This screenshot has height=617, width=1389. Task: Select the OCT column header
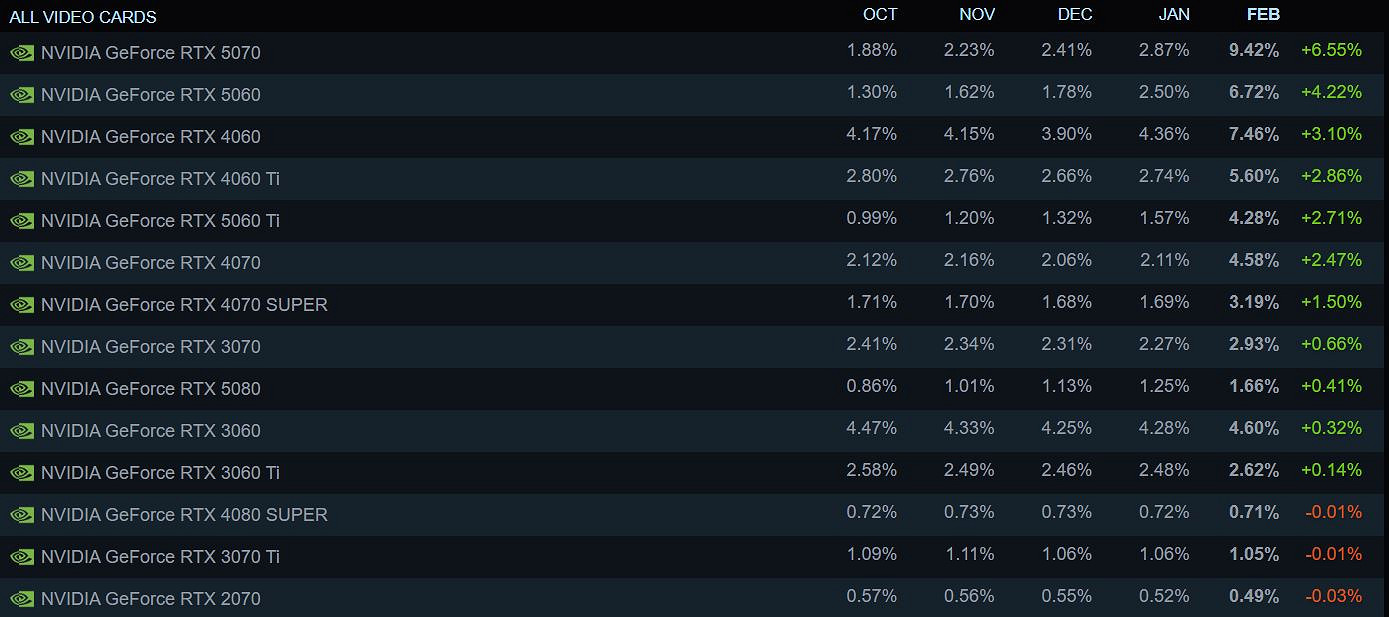[x=881, y=14]
